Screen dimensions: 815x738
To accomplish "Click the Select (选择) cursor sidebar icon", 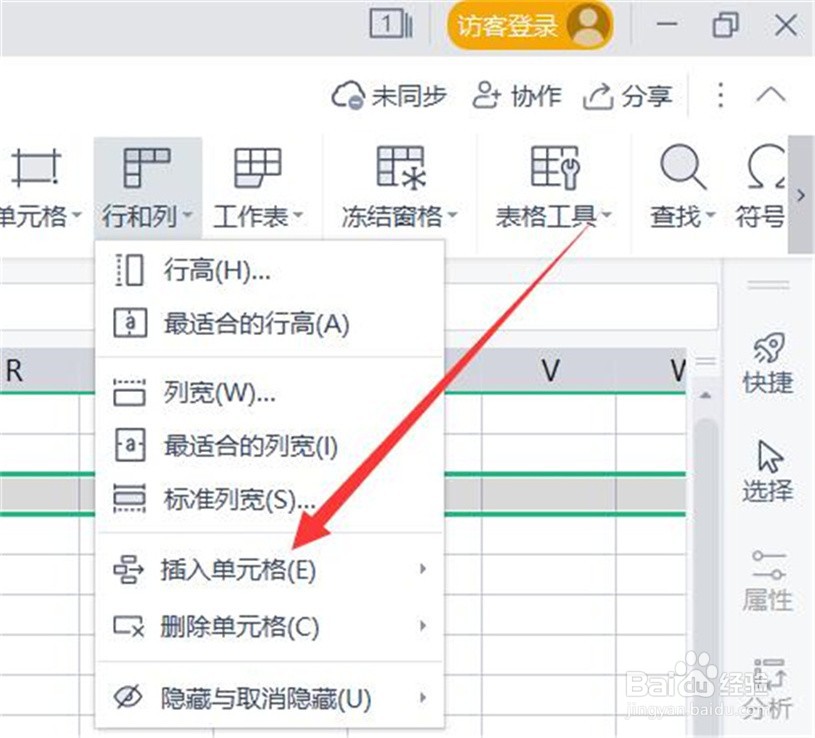I will click(769, 456).
